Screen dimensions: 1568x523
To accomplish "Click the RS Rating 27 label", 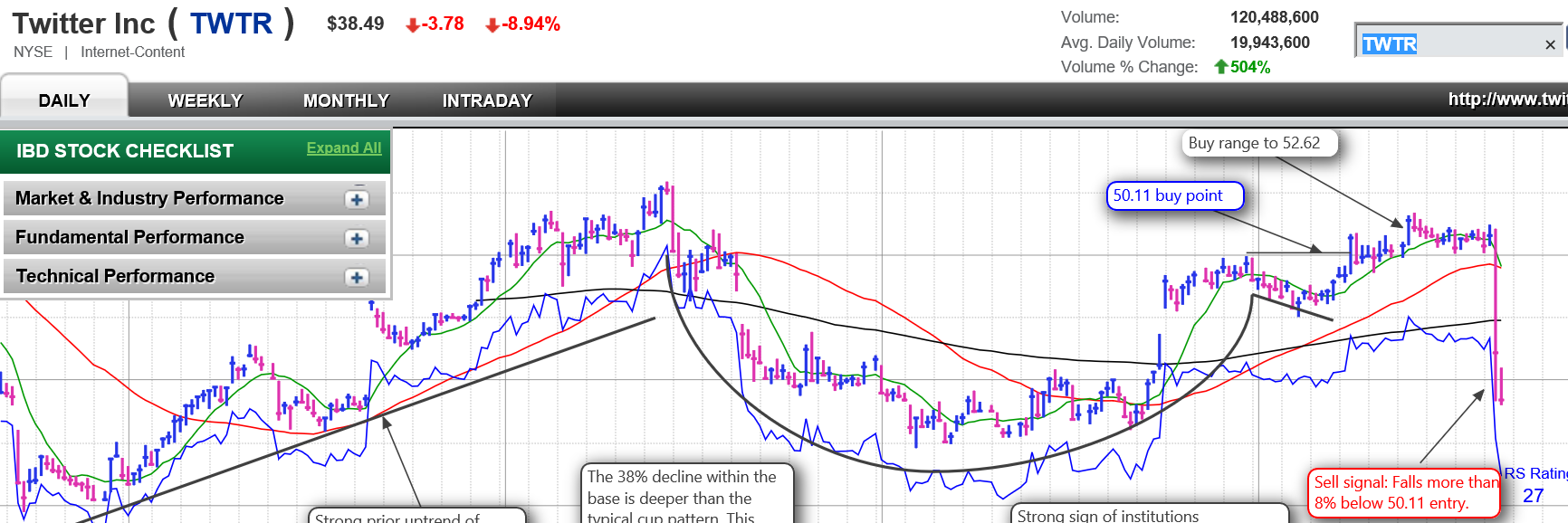I will click(x=1535, y=484).
